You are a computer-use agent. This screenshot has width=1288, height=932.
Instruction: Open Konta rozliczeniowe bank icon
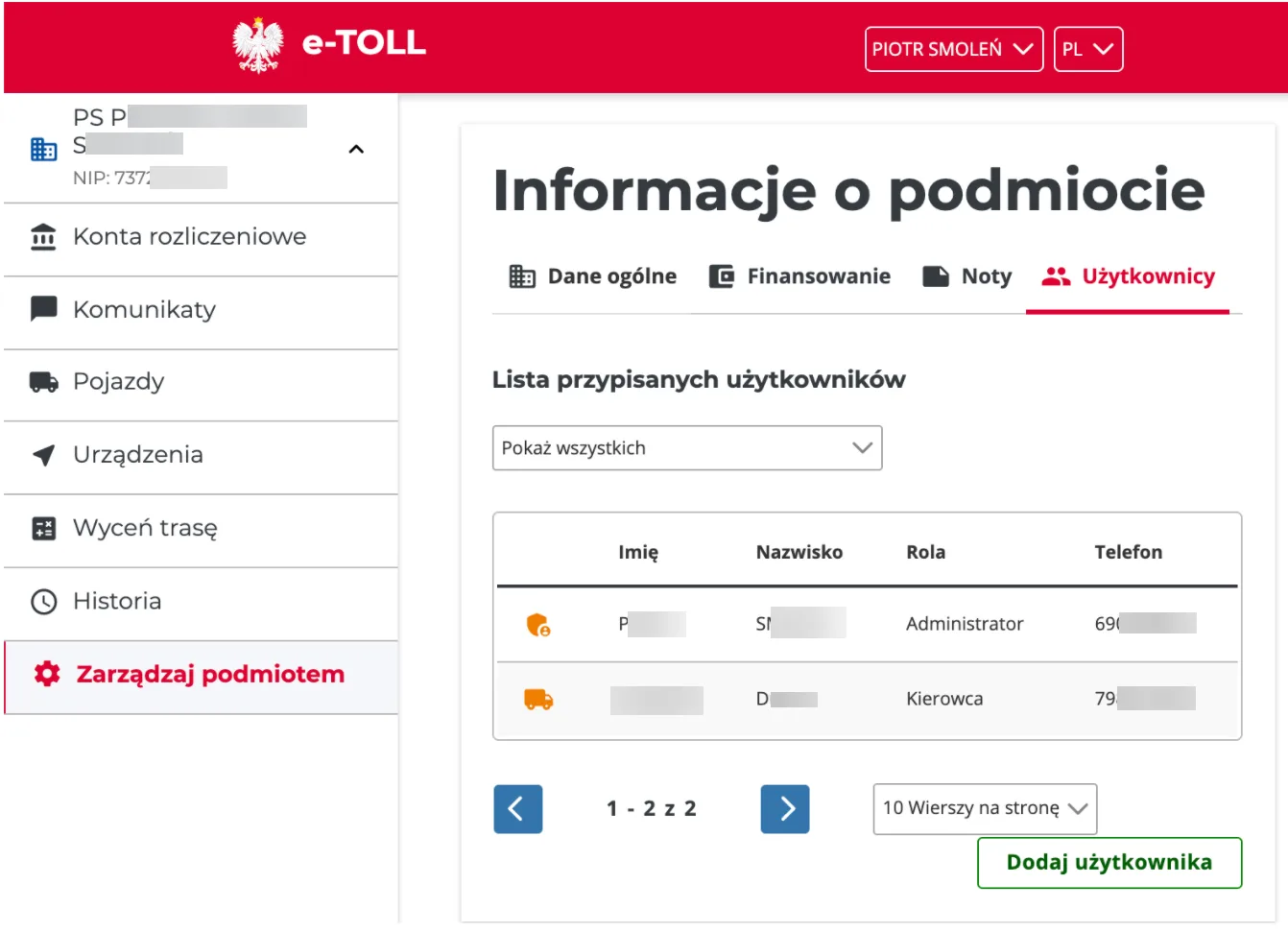pos(43,237)
